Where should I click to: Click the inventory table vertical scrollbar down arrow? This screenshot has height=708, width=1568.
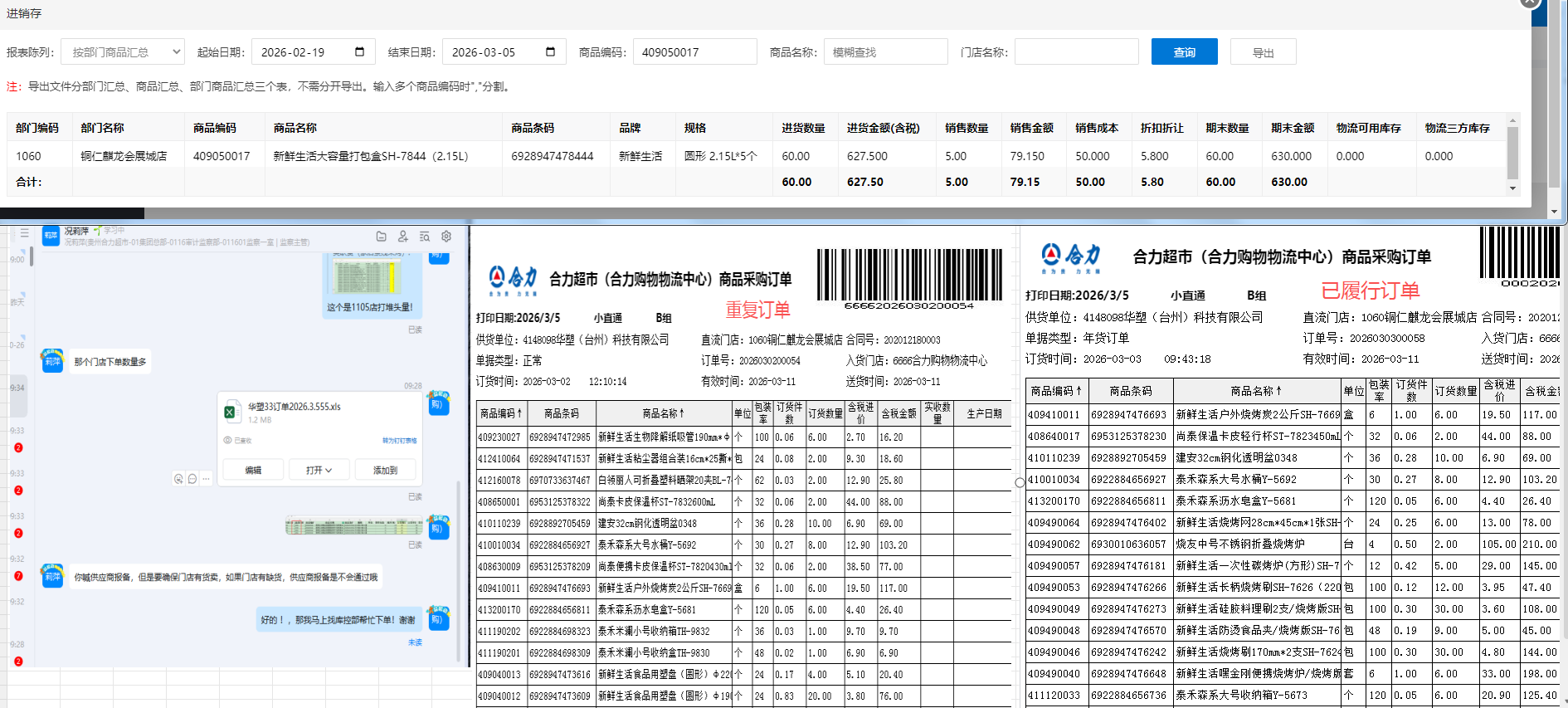click(1512, 188)
